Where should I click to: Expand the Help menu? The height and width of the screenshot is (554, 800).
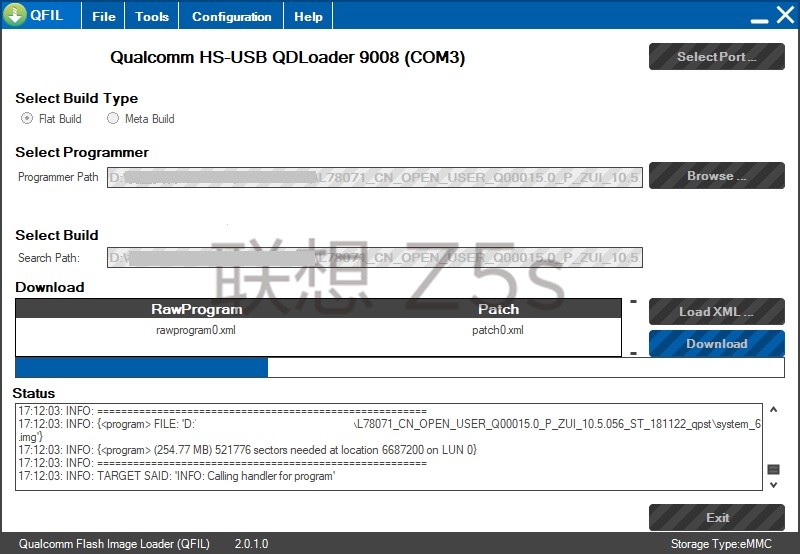point(308,16)
